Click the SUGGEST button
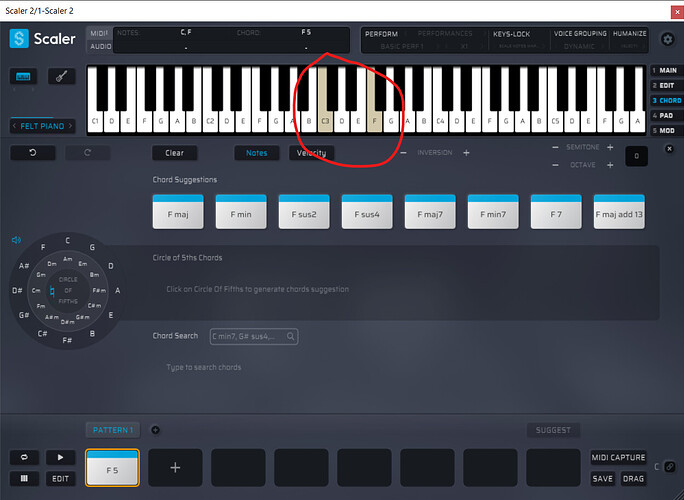The image size is (684, 500). [x=553, y=430]
